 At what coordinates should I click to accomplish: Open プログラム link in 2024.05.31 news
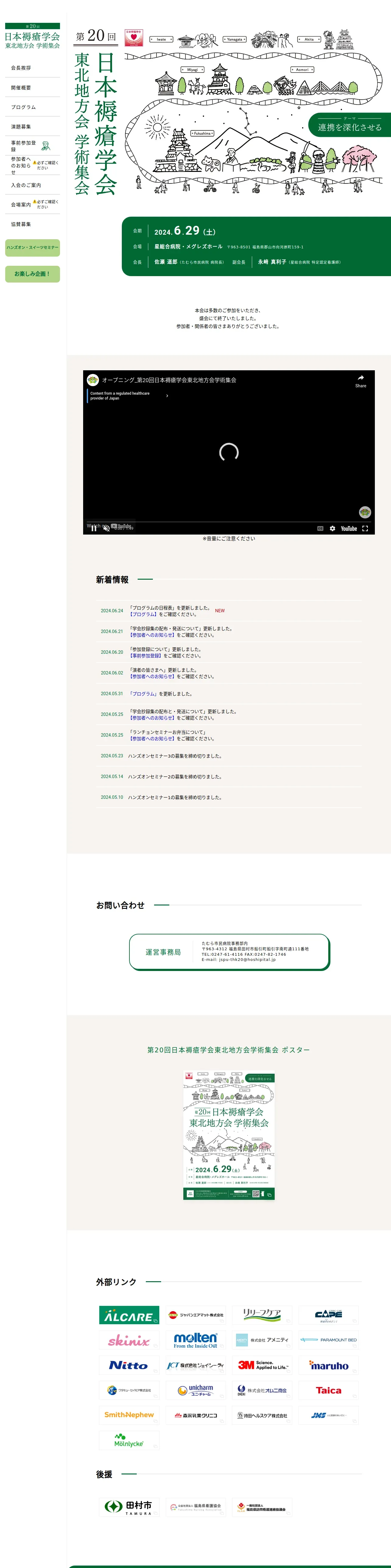coord(143,694)
